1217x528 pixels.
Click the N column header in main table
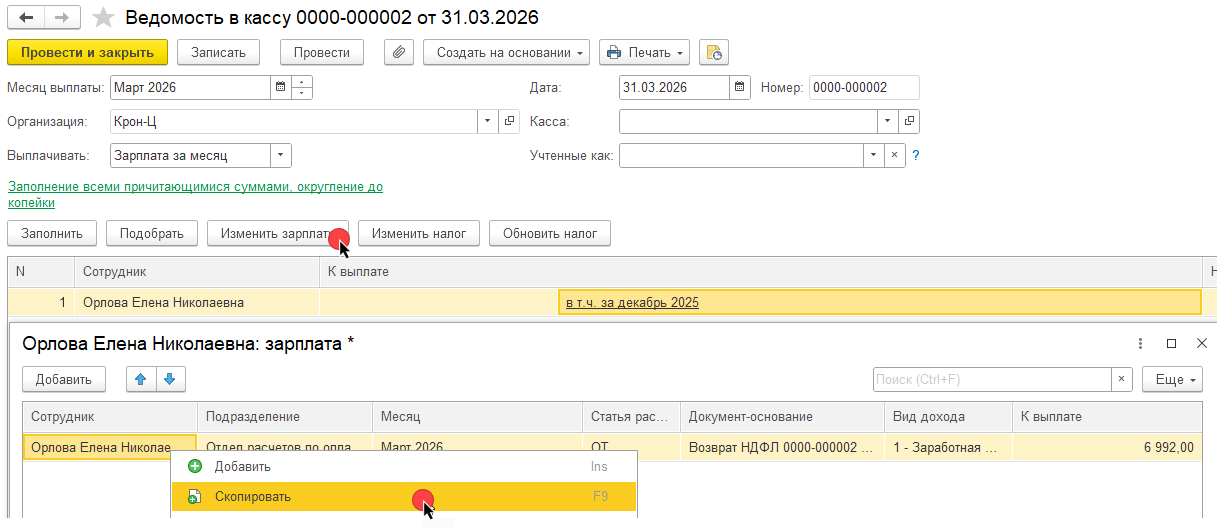40,272
